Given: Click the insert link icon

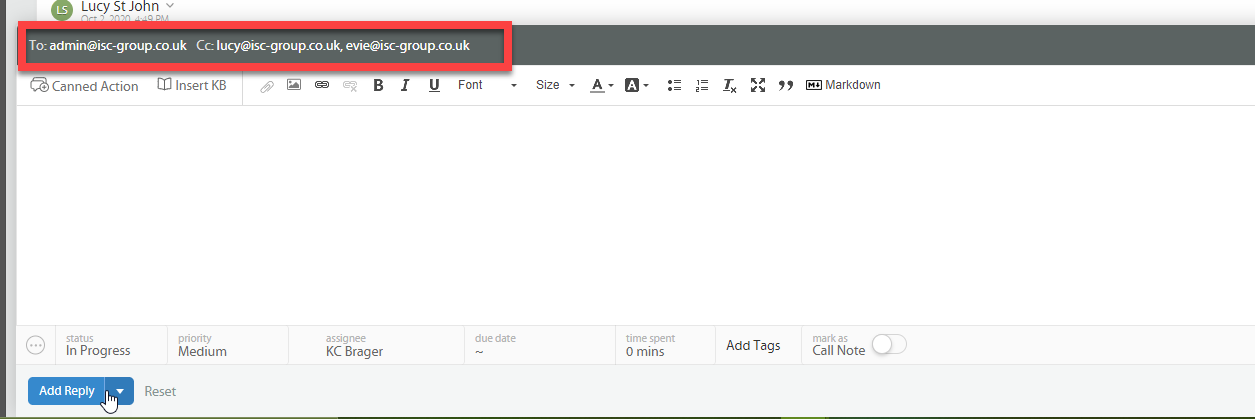Looking at the screenshot, I should (322, 85).
